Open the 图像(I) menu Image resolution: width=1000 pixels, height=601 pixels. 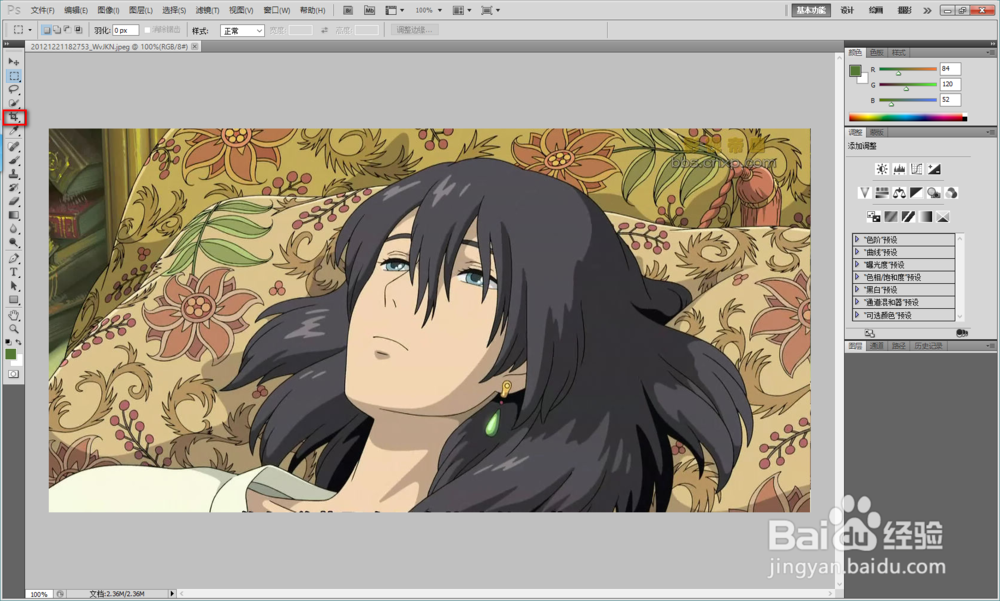coord(108,10)
